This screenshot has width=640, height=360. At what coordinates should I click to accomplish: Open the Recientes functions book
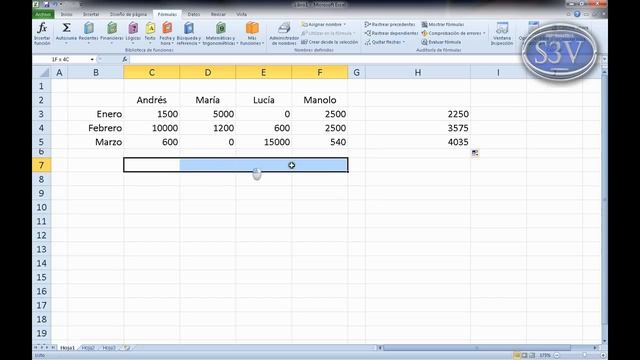point(89,33)
